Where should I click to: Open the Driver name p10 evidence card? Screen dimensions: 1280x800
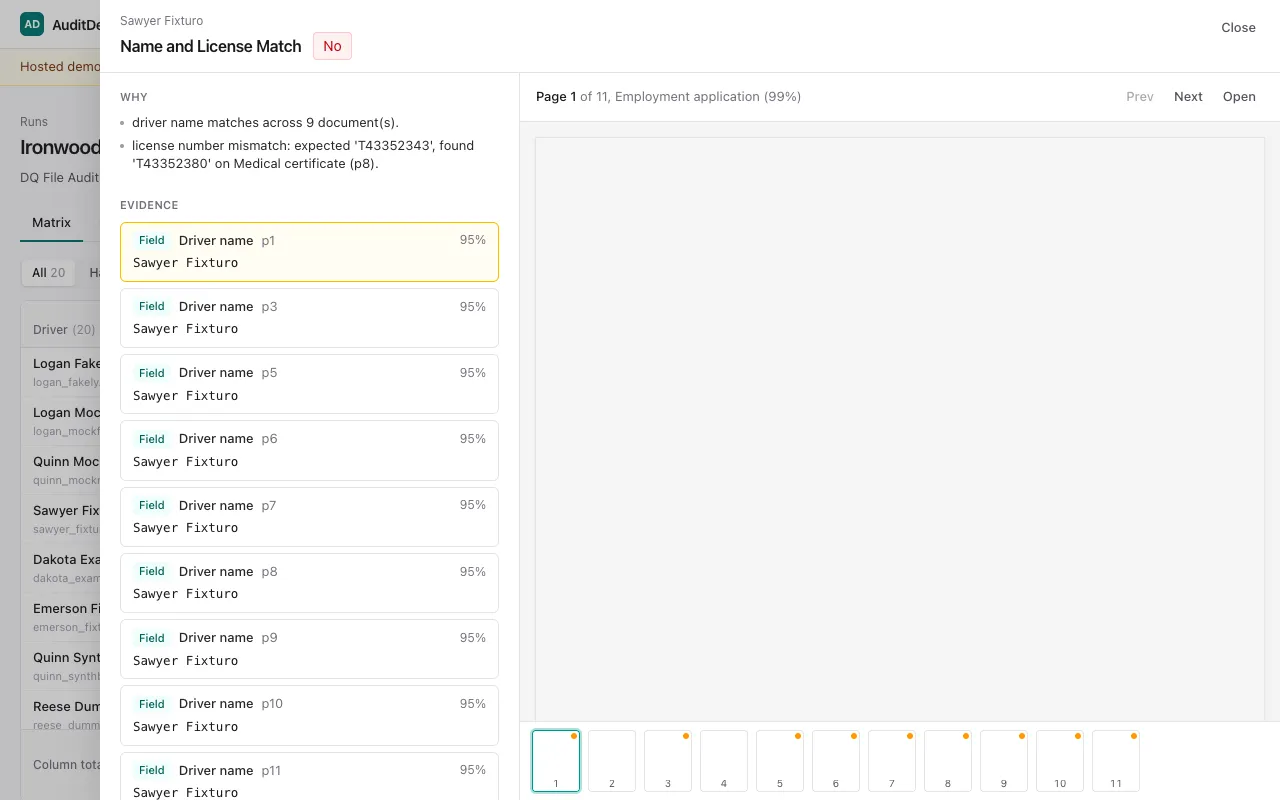pyautogui.click(x=309, y=715)
